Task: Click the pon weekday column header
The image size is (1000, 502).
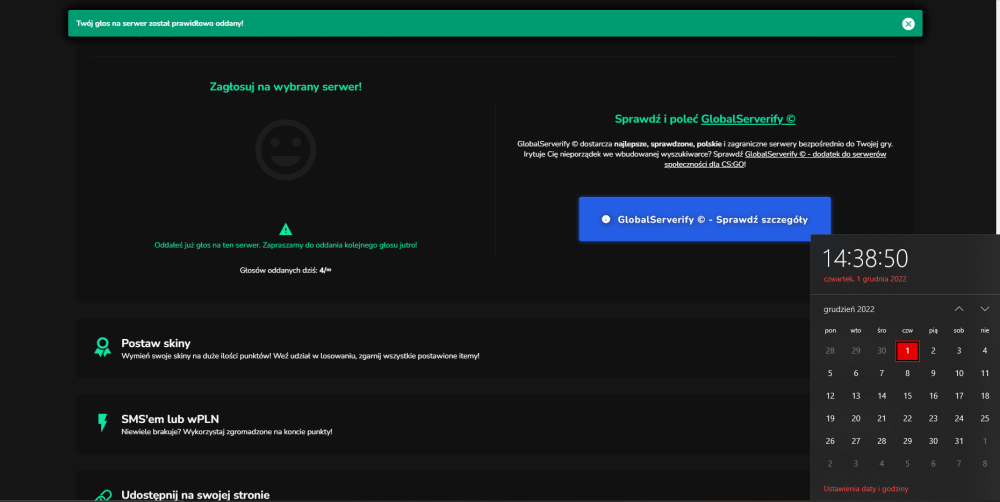Action: pos(830,330)
